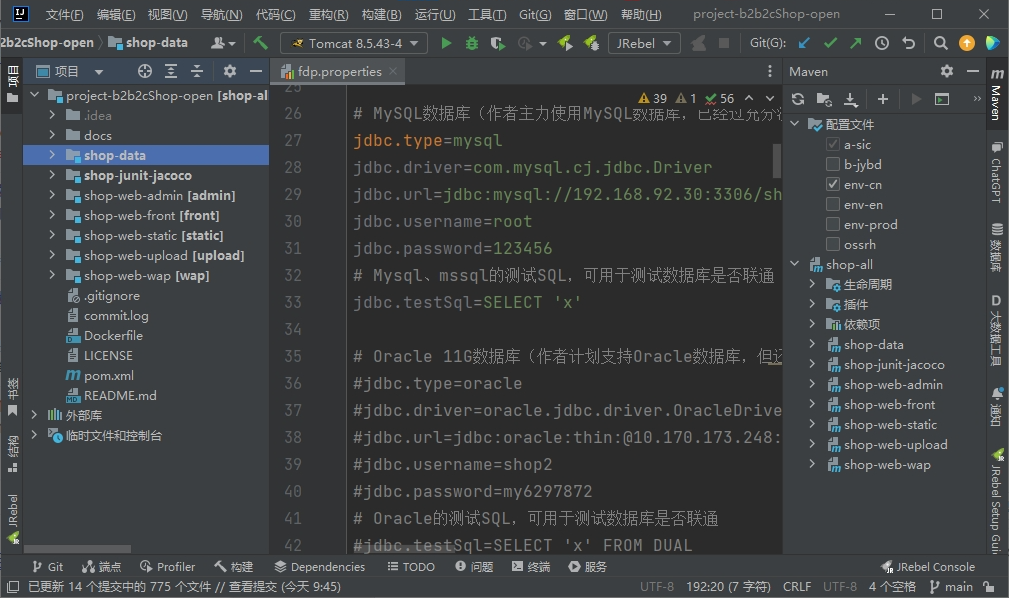Open the TODO tool window
The width and height of the screenshot is (1009, 598).
tap(411, 566)
